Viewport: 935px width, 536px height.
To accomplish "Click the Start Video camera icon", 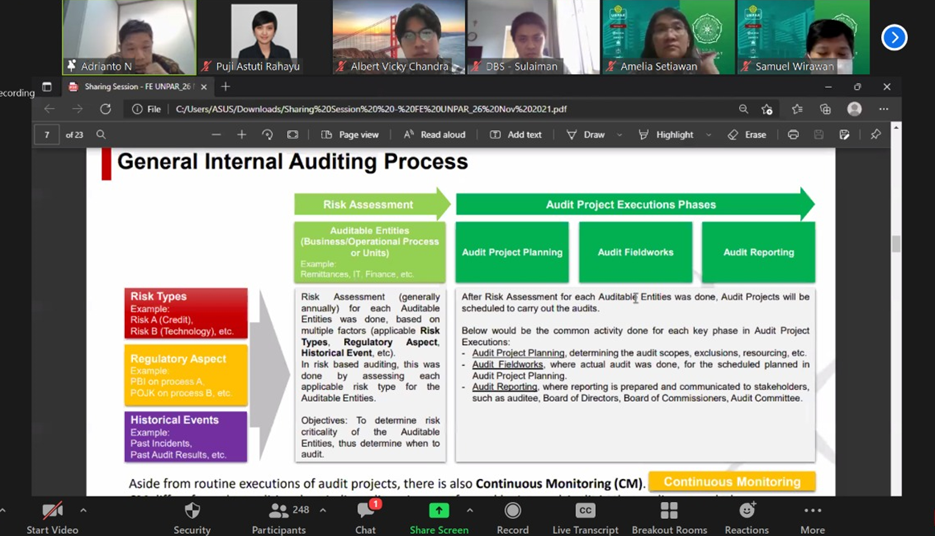I will (x=52, y=511).
